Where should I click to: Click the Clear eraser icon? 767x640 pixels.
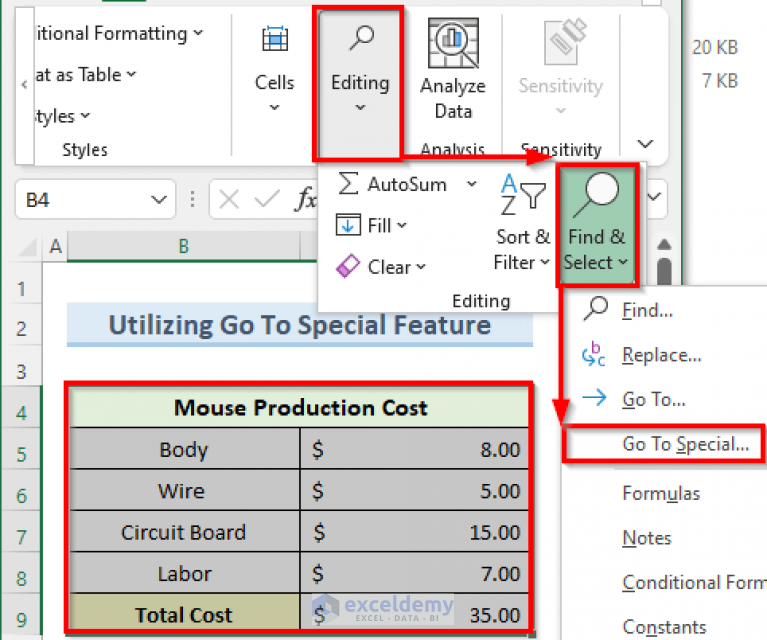click(x=348, y=267)
